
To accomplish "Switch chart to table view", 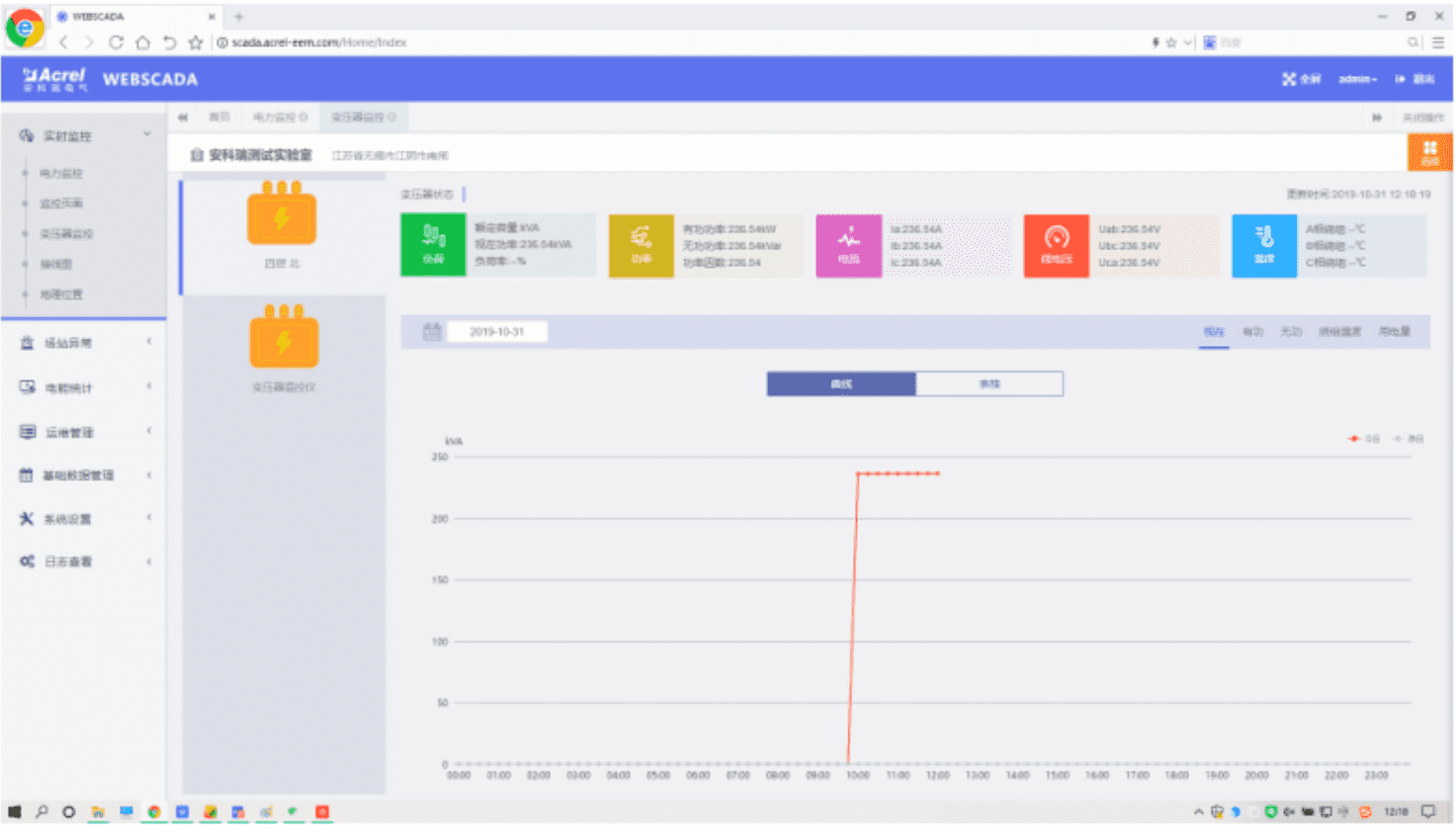I will [989, 384].
